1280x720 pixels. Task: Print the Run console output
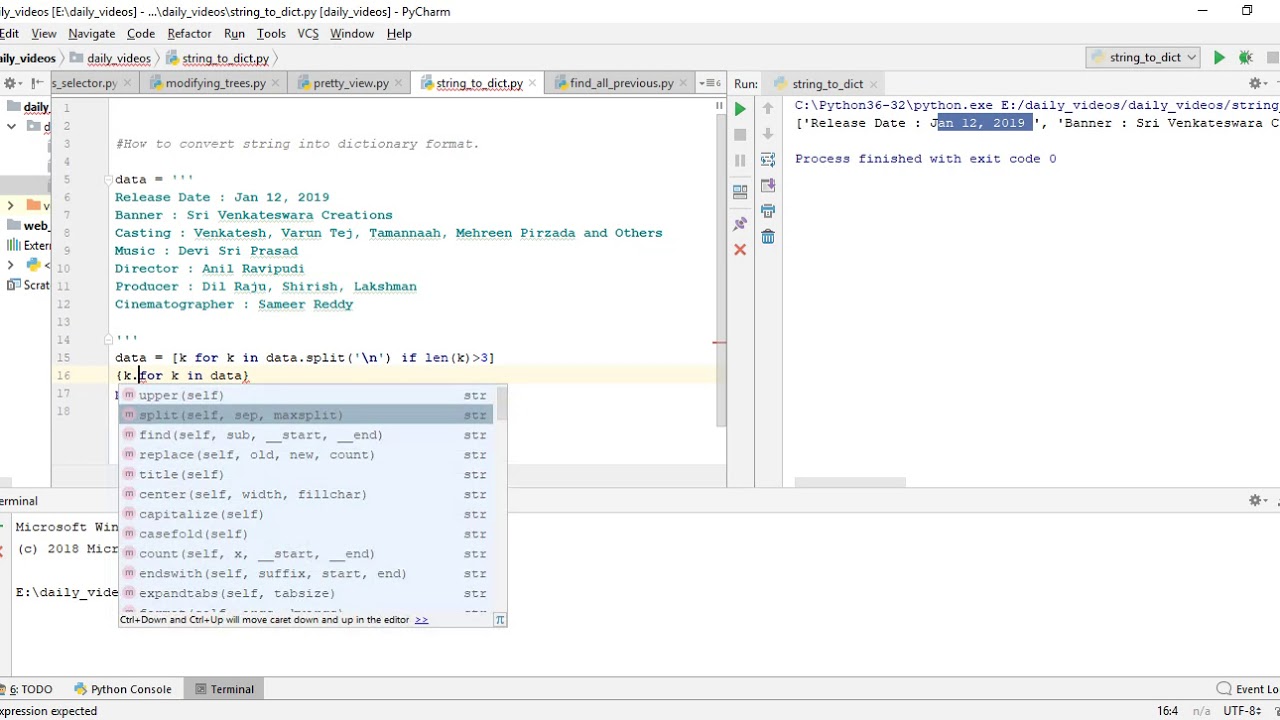pyautogui.click(x=768, y=211)
